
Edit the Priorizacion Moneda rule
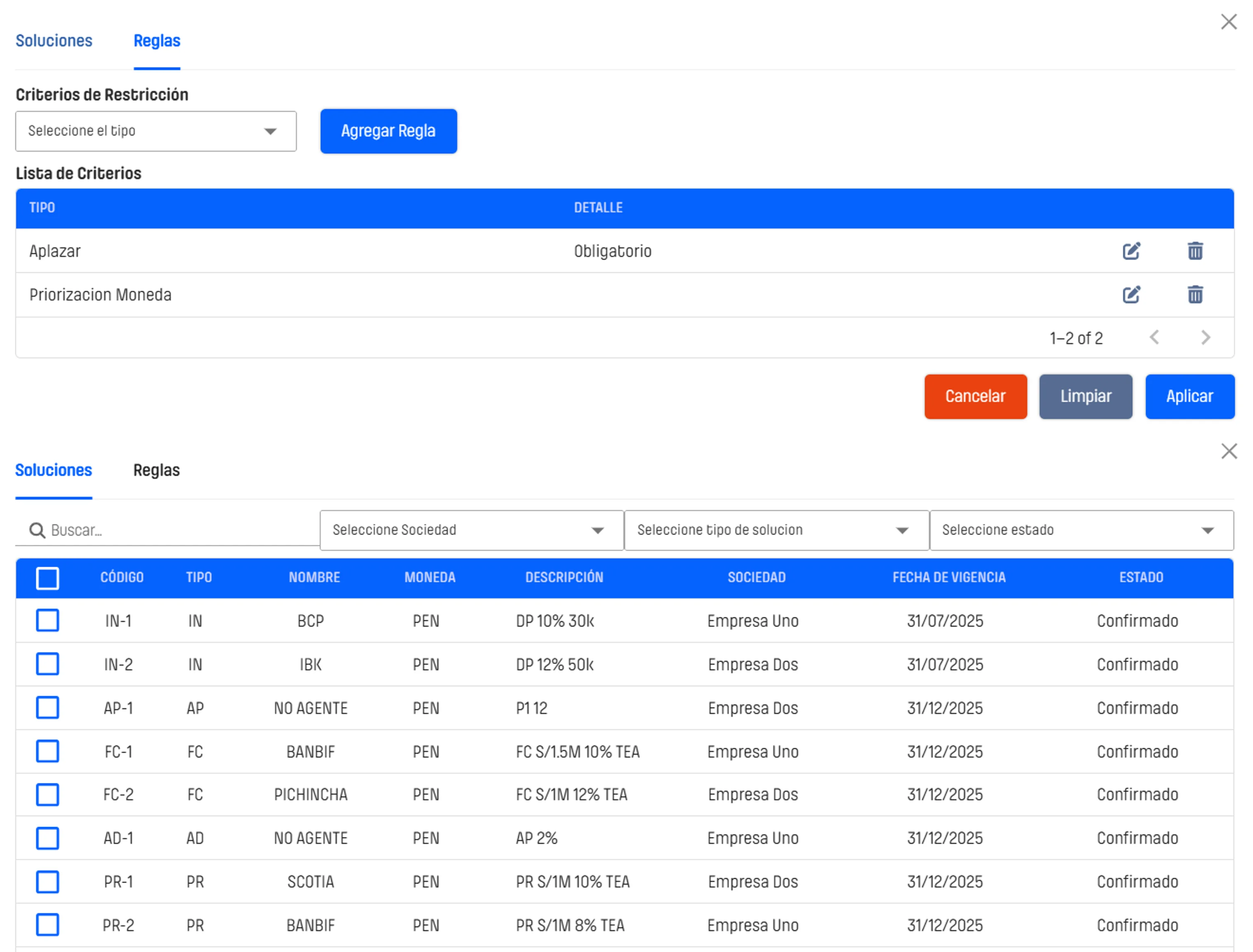pos(1131,295)
